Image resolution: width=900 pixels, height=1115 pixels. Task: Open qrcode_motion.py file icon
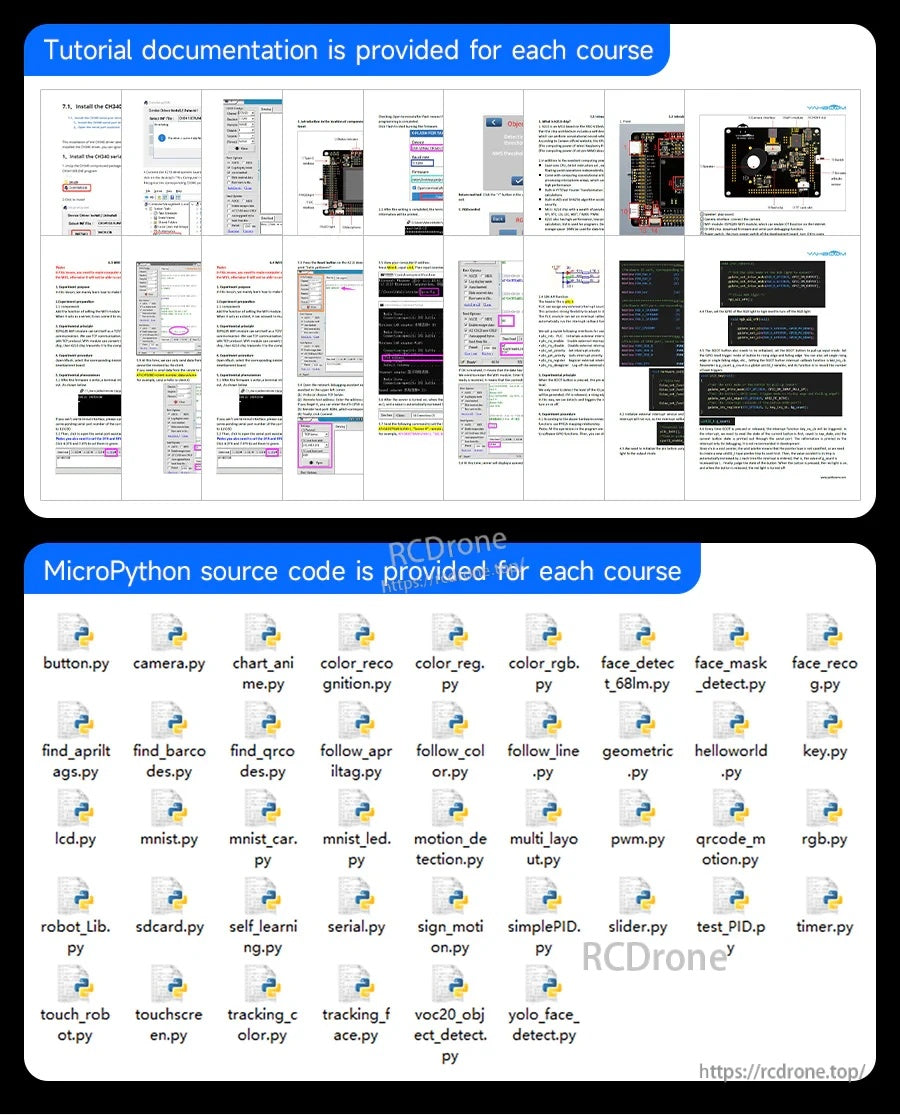[x=731, y=808]
